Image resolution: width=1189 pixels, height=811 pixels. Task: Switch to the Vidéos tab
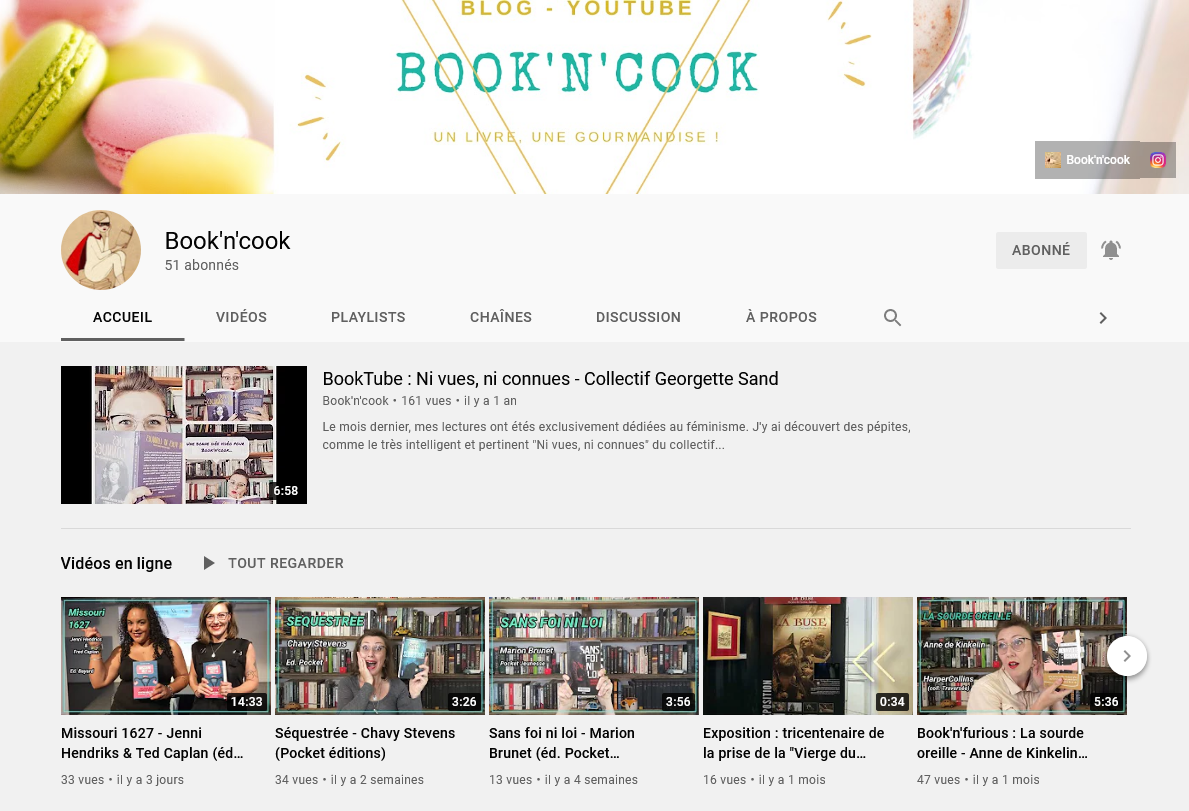point(241,317)
